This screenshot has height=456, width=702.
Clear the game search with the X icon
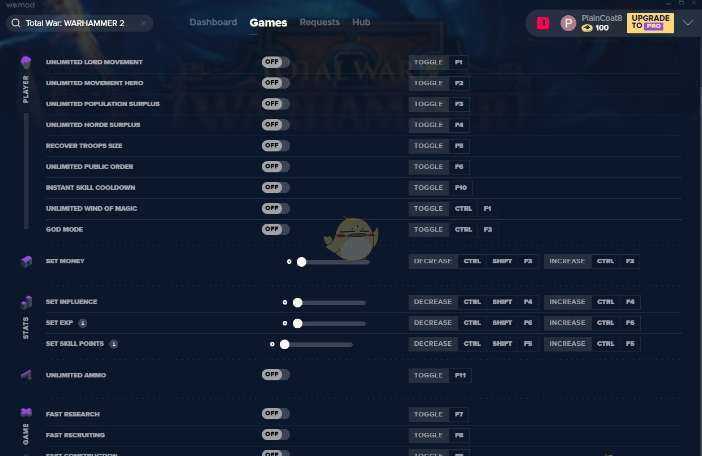pos(143,23)
